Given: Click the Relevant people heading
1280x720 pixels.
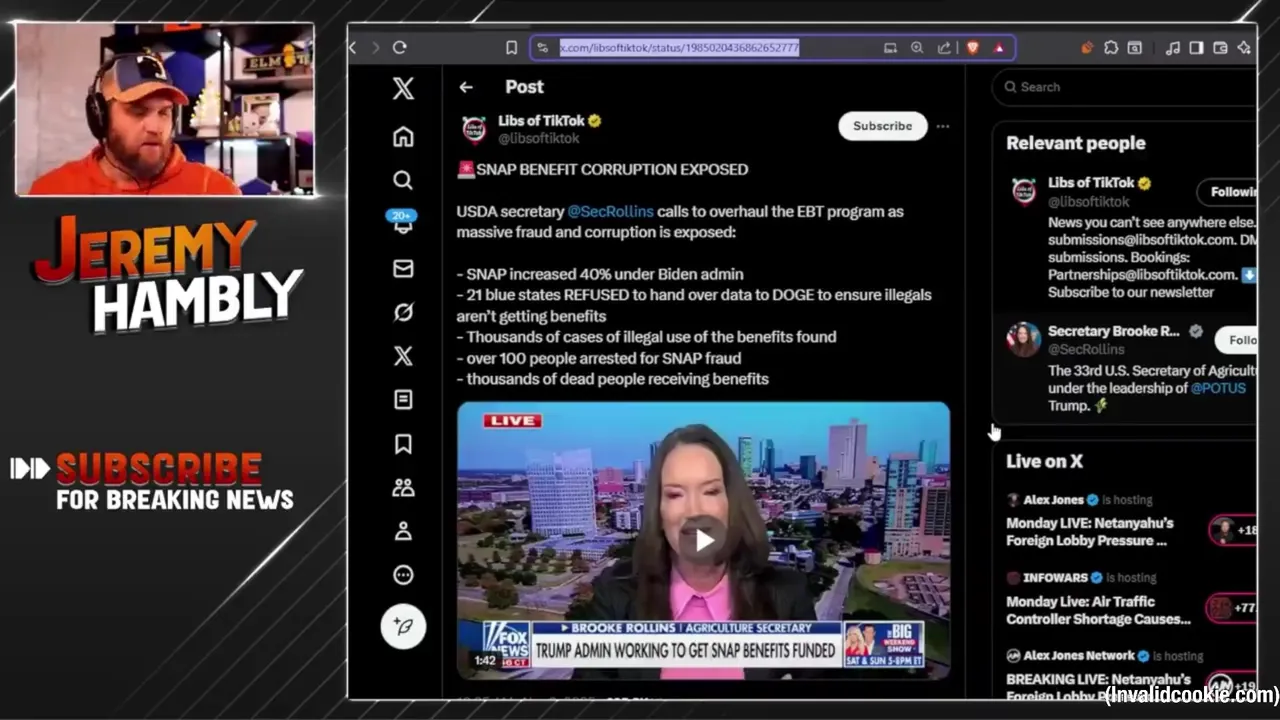Looking at the screenshot, I should [x=1076, y=143].
